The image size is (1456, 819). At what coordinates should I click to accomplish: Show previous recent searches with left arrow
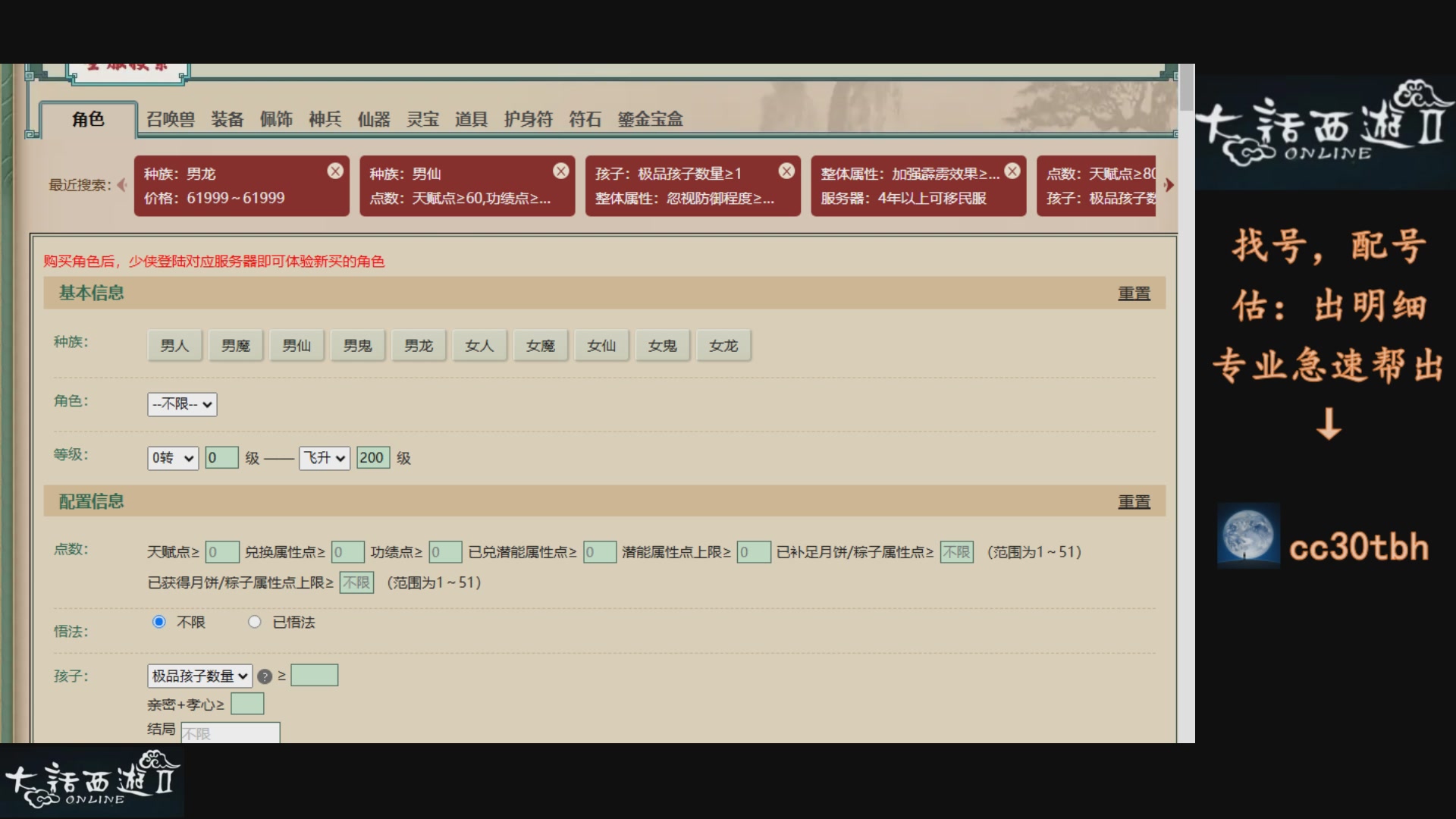click(x=121, y=185)
